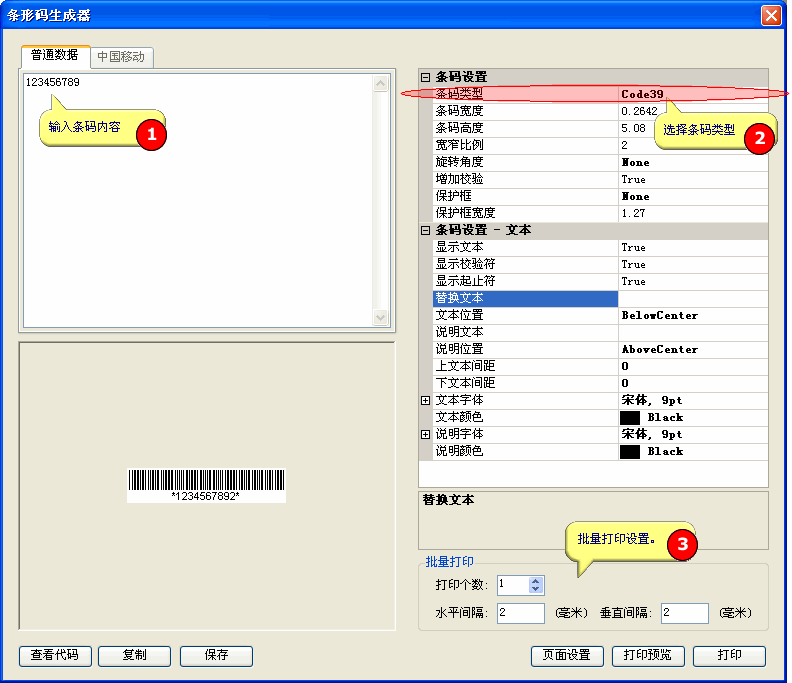The height and width of the screenshot is (683, 792).
Task: Expand the 文本字体 property
Action: (425, 400)
